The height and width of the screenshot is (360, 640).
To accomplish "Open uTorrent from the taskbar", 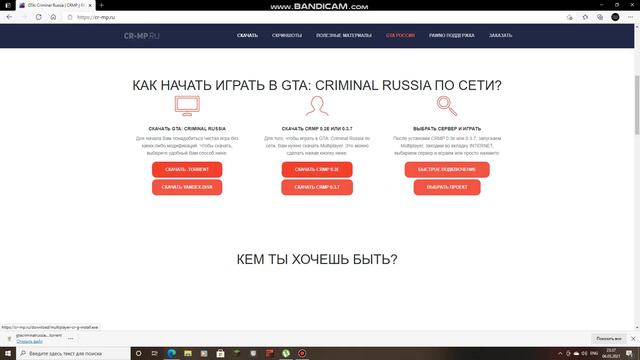I will 286,353.
